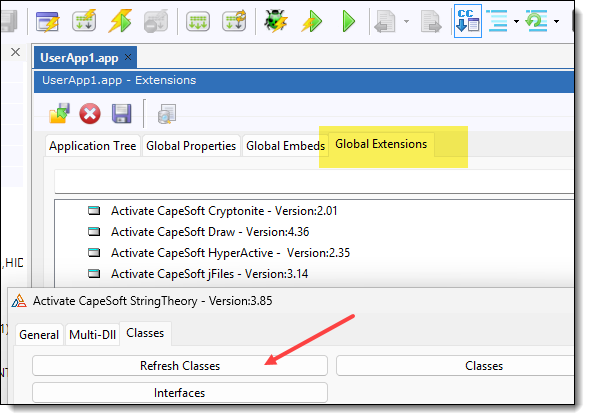590x420 pixels.
Task: Click the Refresh Classes button
Action: pyautogui.click(x=180, y=366)
